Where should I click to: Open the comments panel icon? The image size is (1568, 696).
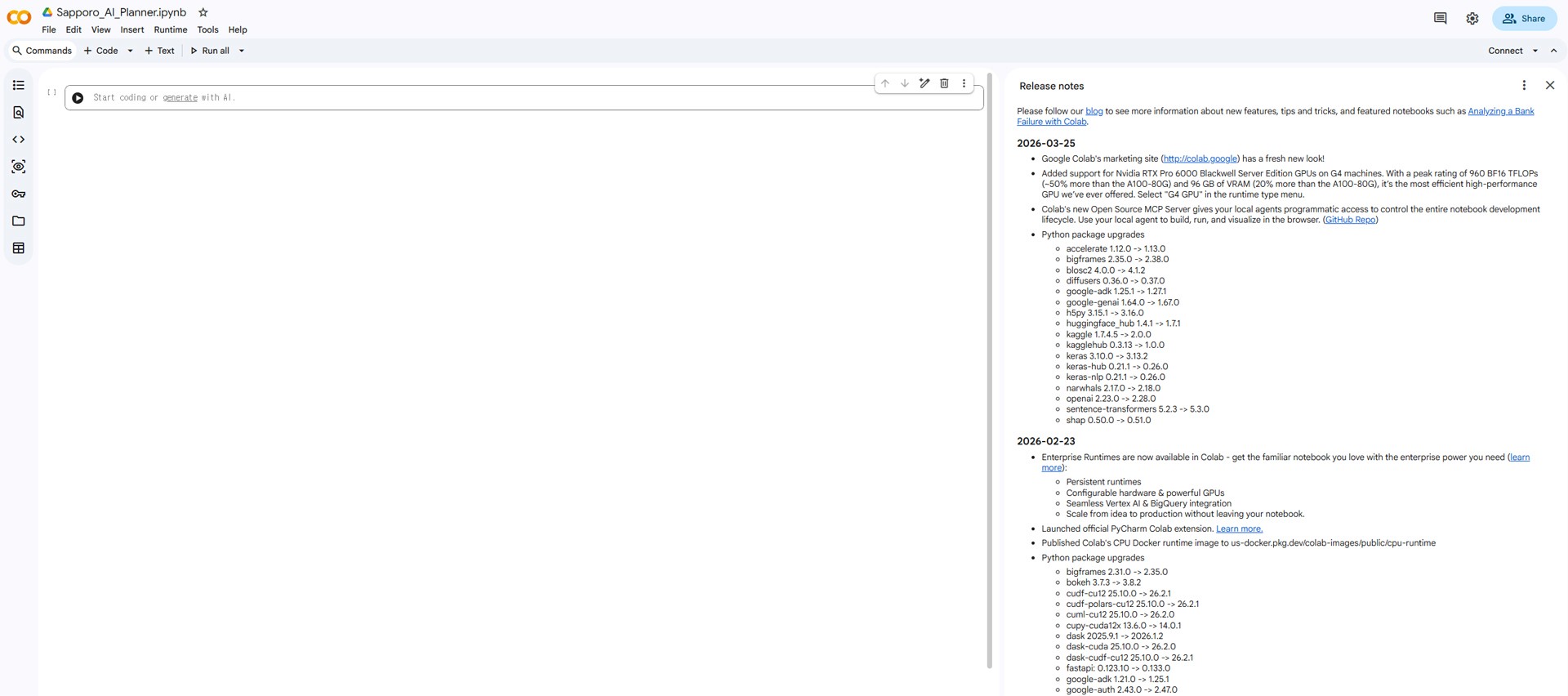(x=1440, y=18)
